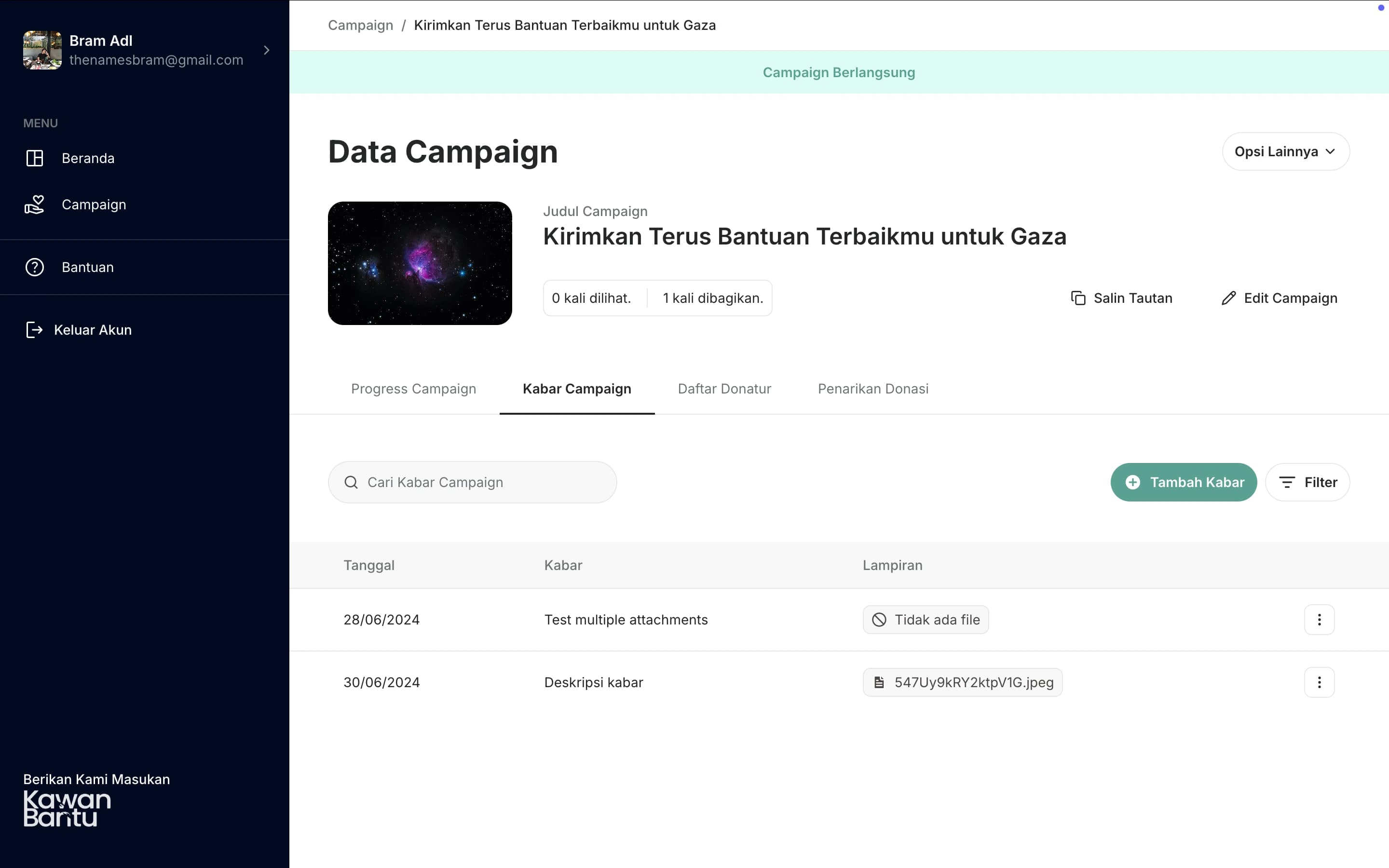Click the question mark Bantuan icon

tap(34, 267)
